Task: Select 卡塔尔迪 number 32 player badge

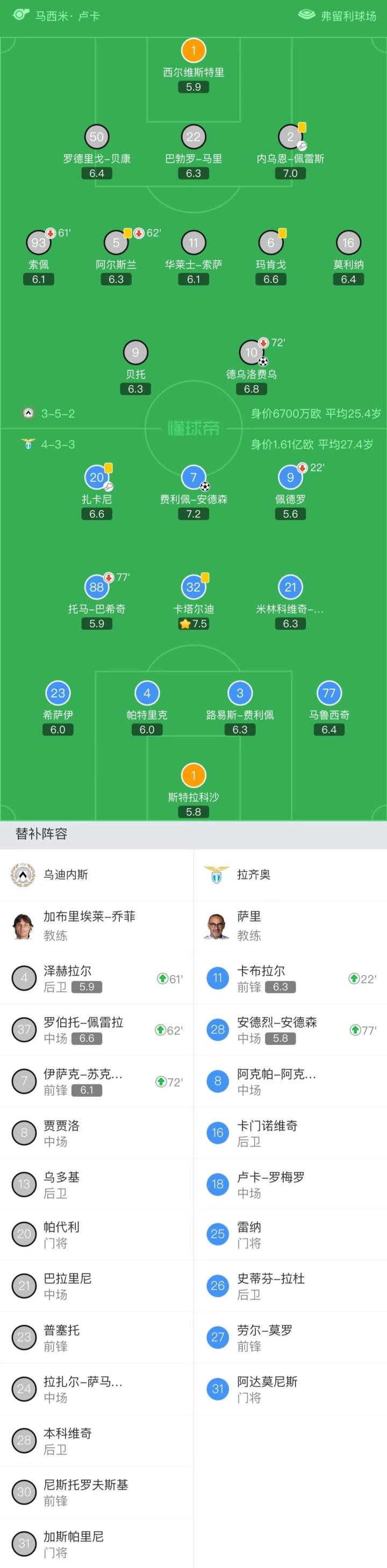Action: 193,587
